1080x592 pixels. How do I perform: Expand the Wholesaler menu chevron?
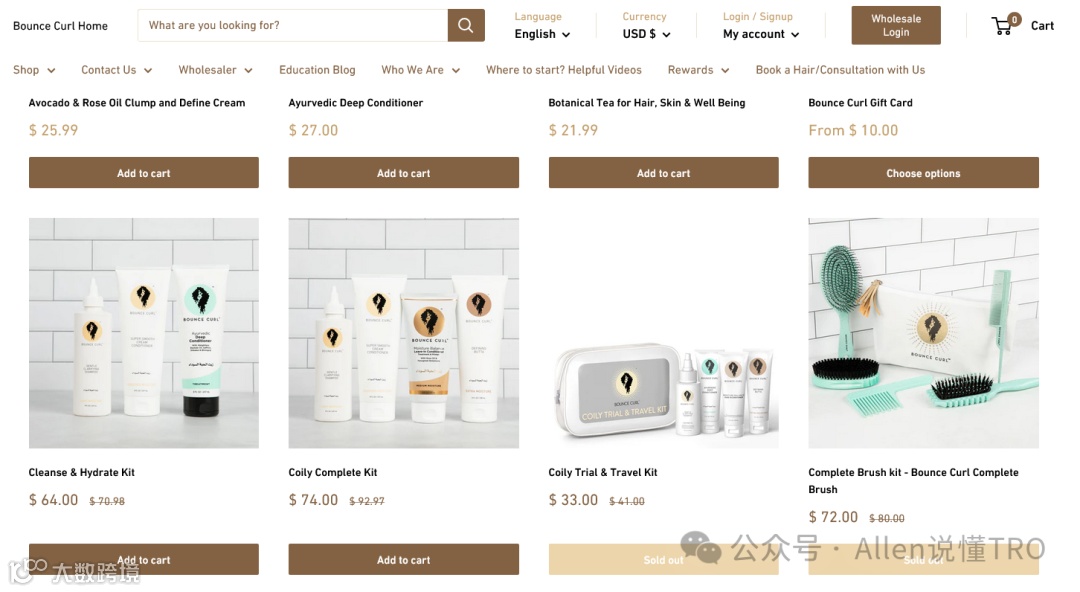249,70
